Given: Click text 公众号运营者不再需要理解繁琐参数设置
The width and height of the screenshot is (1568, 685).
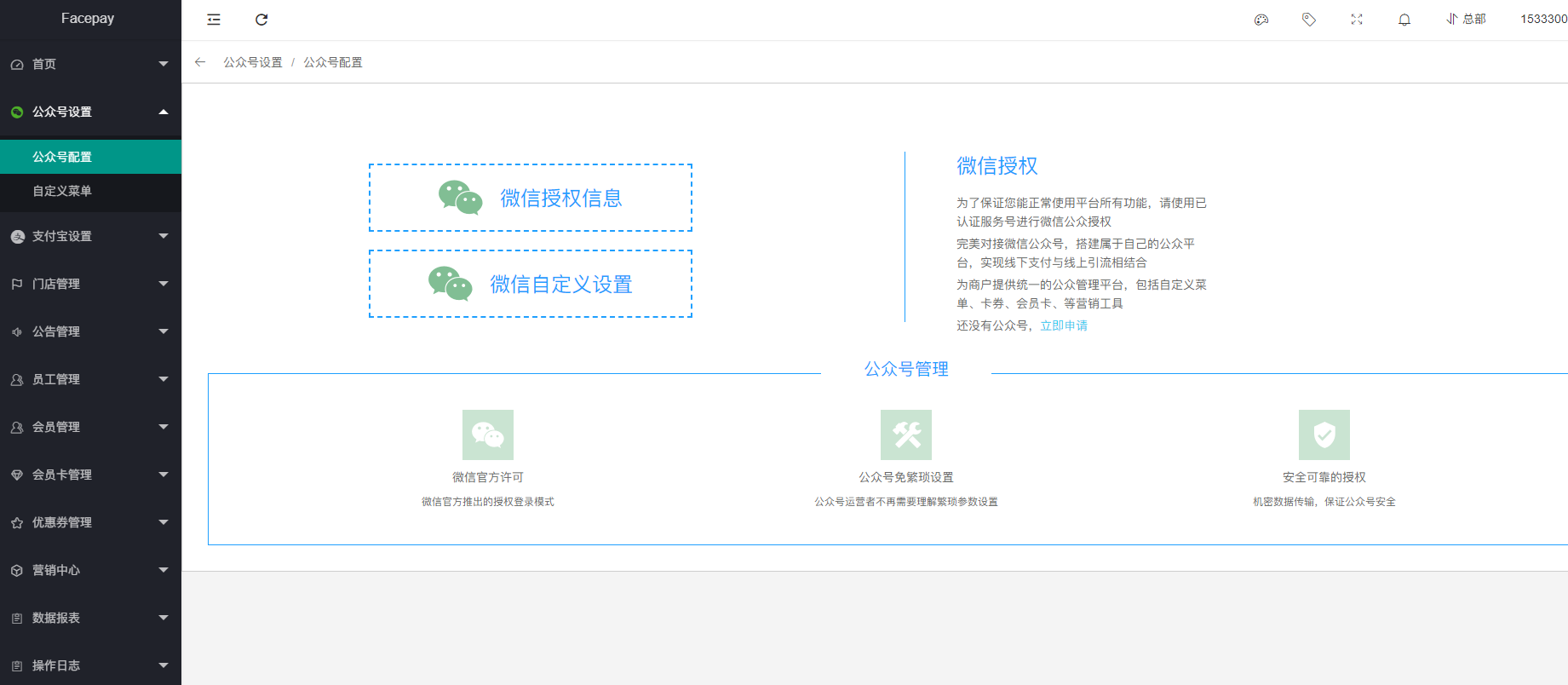Looking at the screenshot, I should [x=906, y=502].
